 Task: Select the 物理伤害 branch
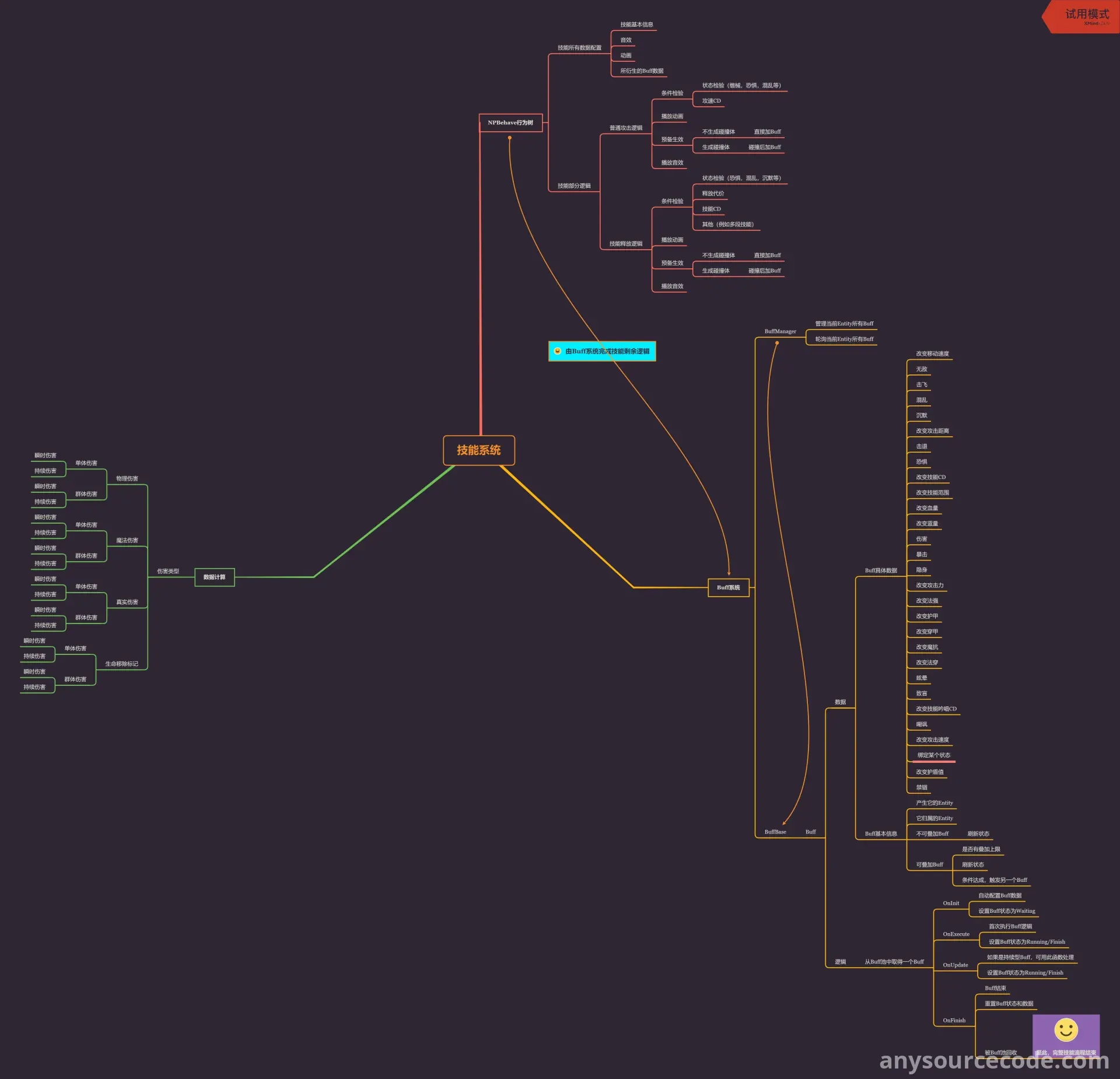(127, 478)
